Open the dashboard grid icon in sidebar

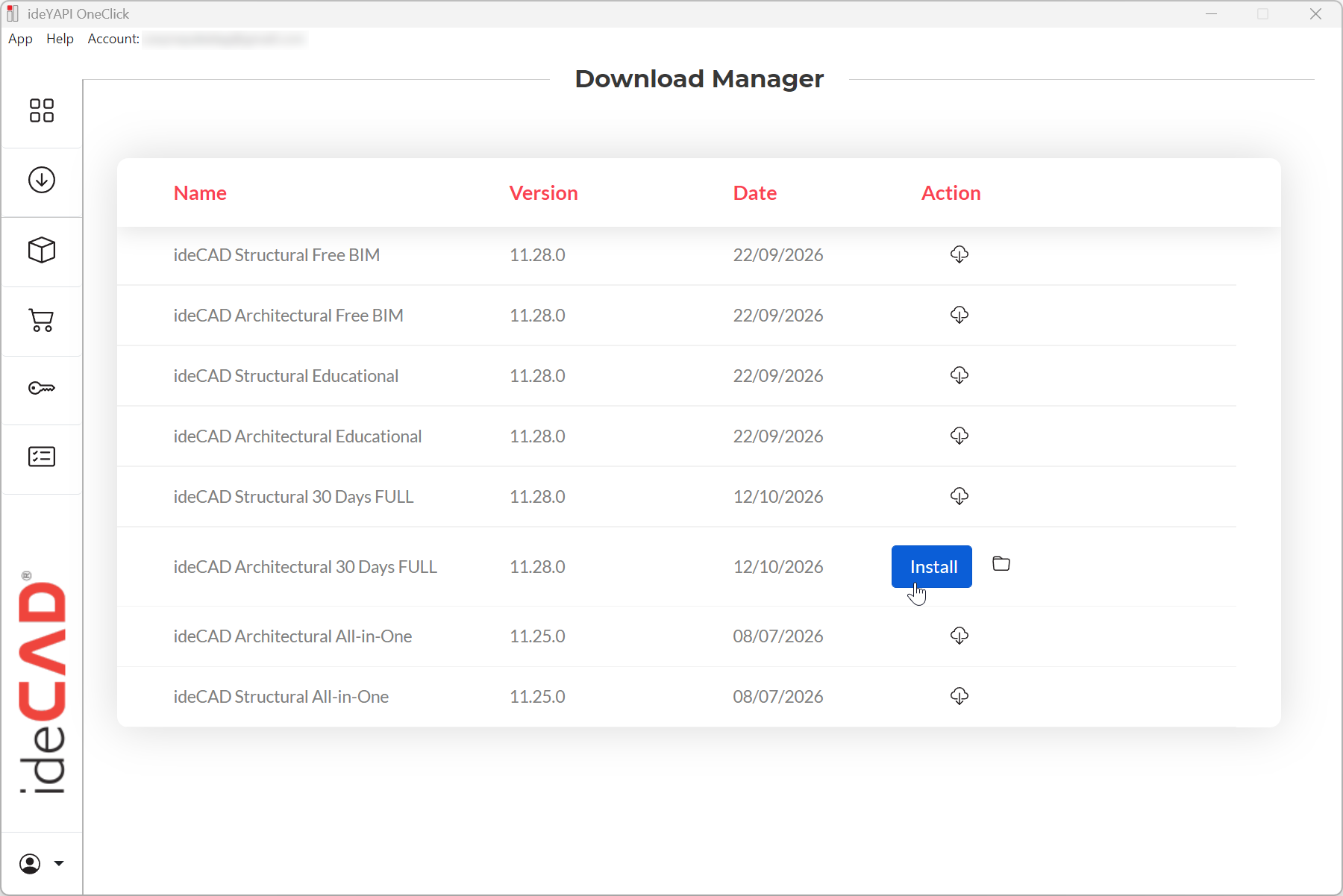point(42,110)
